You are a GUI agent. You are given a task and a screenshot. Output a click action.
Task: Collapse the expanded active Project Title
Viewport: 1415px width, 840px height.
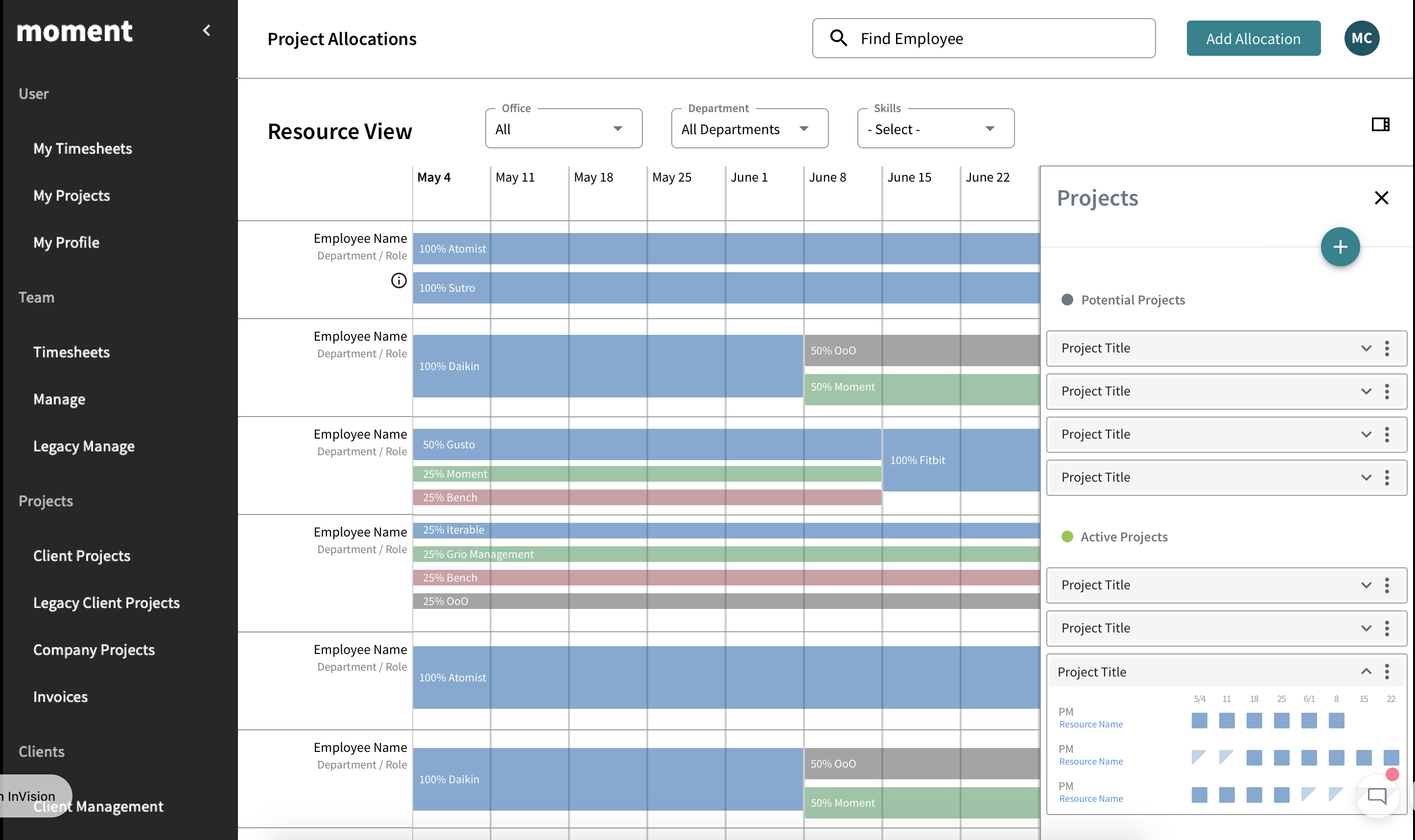click(x=1366, y=671)
